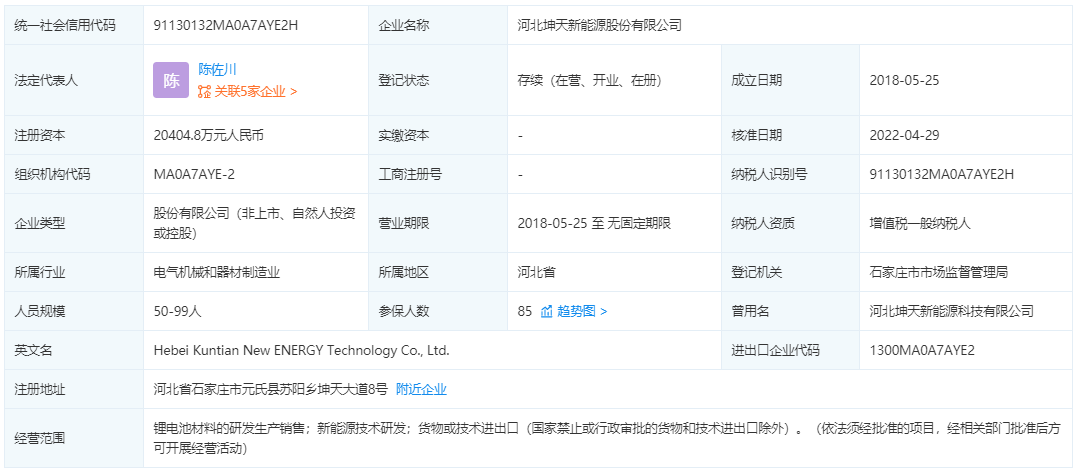The height and width of the screenshot is (471, 1076).
Task: Click the former name 河北坤天新能源科技有限公司
Action: pyautogui.click(x=951, y=311)
